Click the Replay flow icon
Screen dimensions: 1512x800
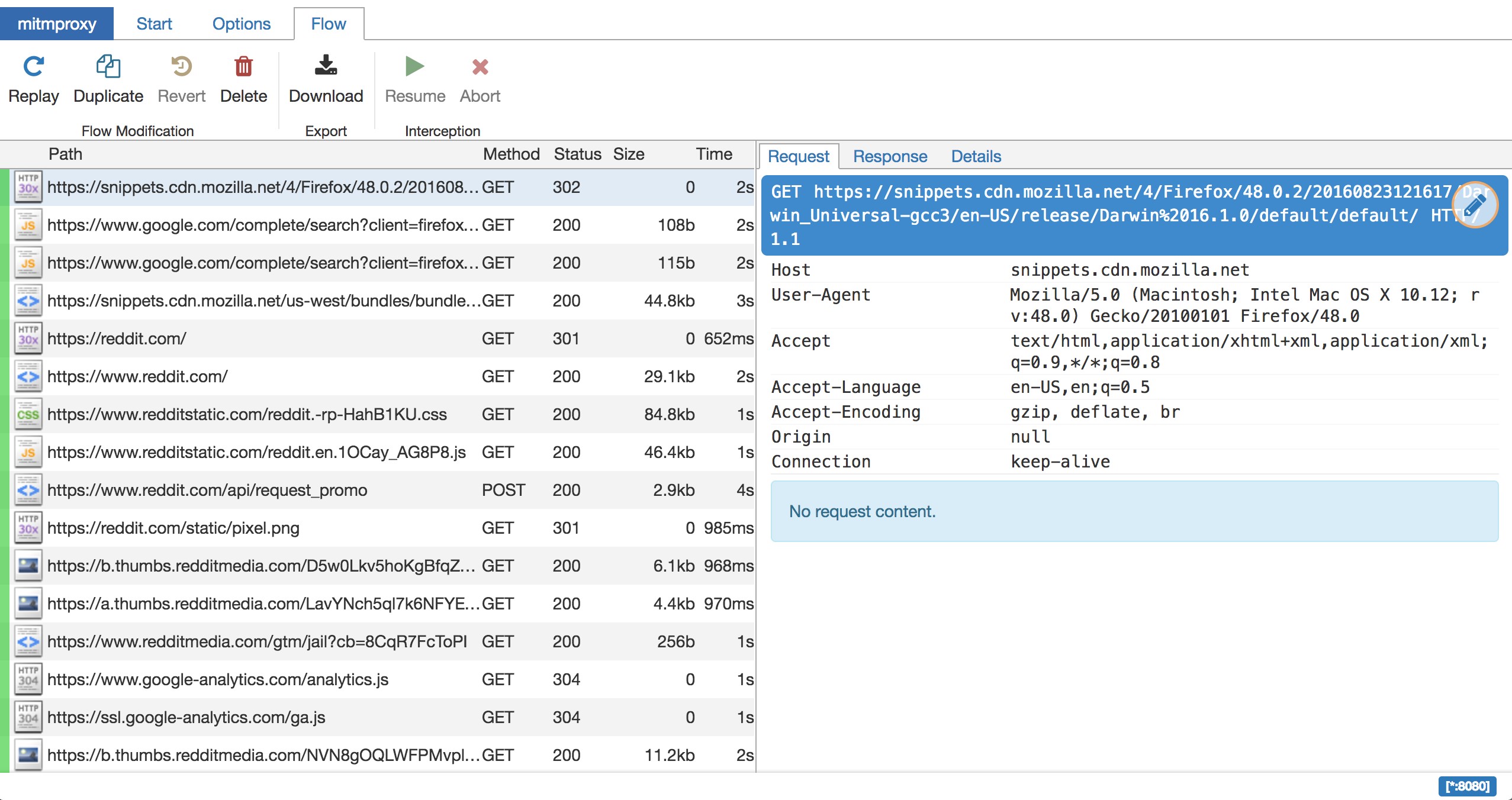pyautogui.click(x=34, y=67)
